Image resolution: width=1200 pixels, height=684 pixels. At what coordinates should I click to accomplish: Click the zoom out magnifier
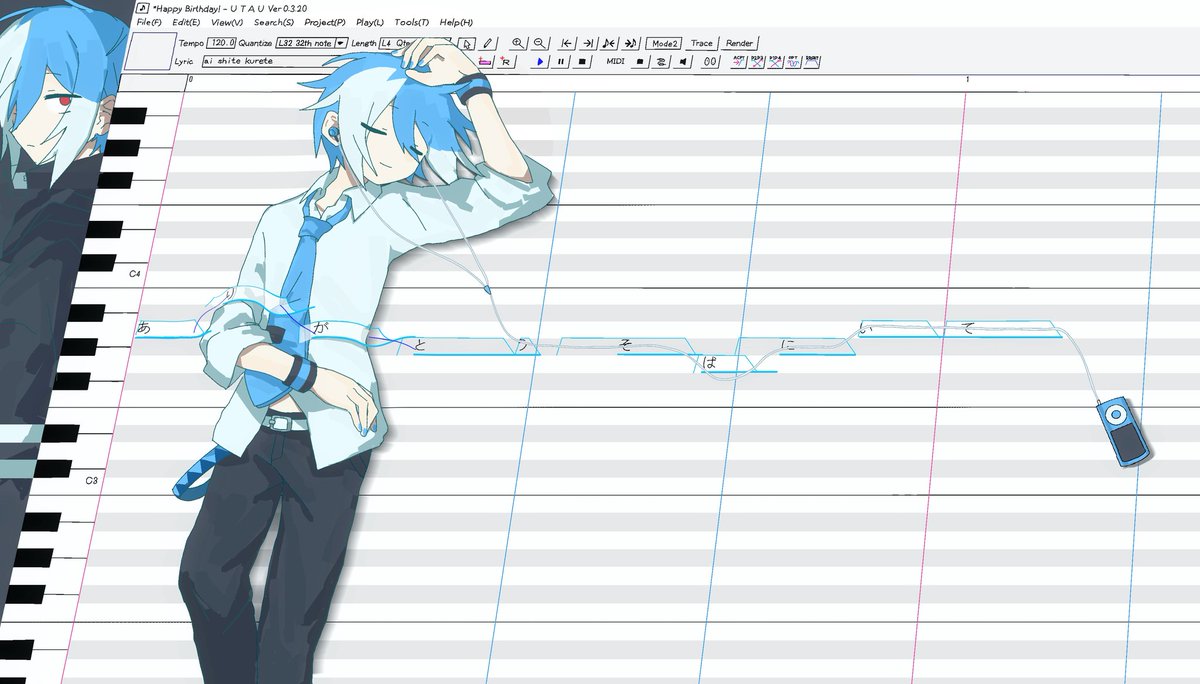point(540,43)
